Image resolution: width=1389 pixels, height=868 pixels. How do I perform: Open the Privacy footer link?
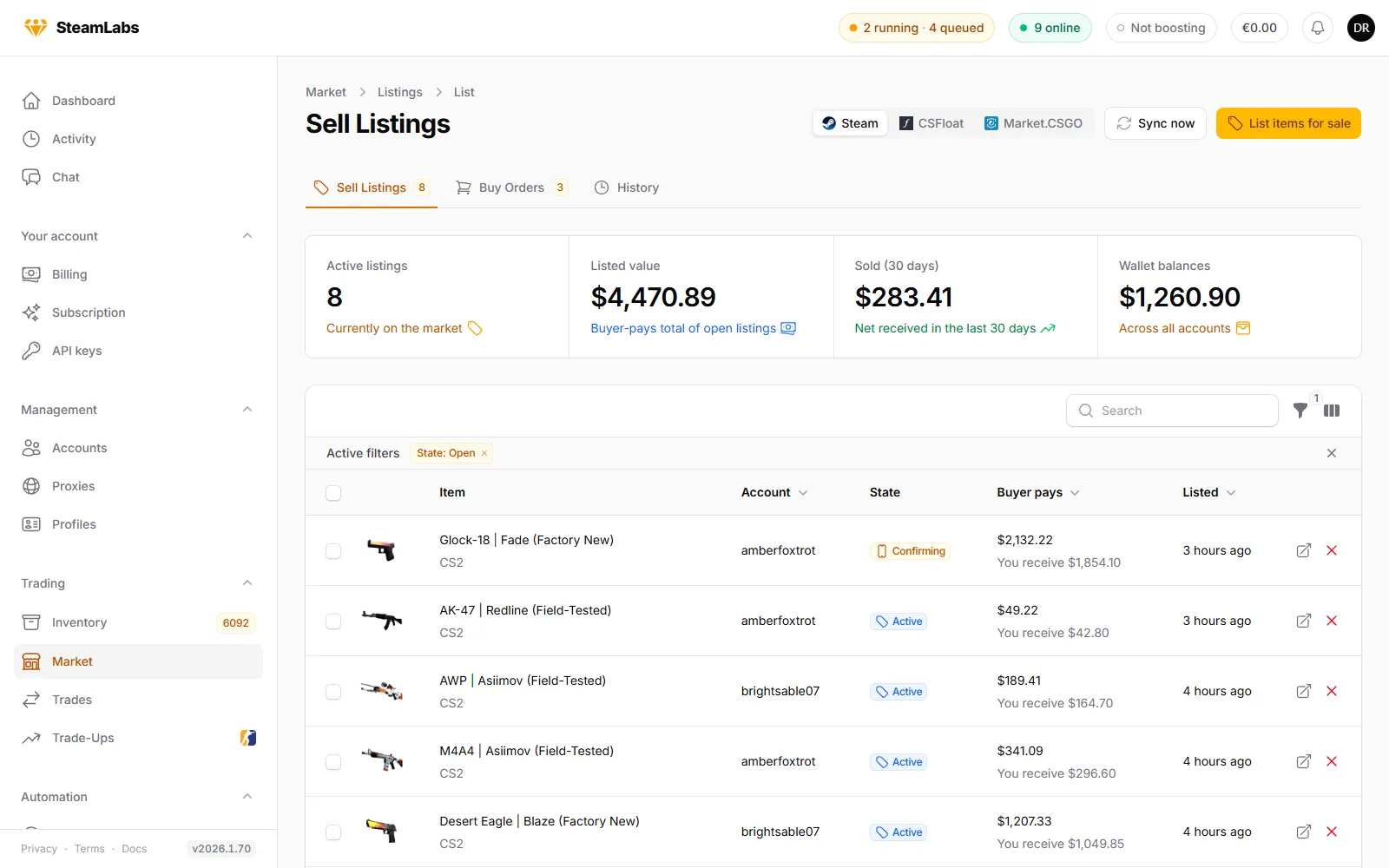pyautogui.click(x=39, y=849)
